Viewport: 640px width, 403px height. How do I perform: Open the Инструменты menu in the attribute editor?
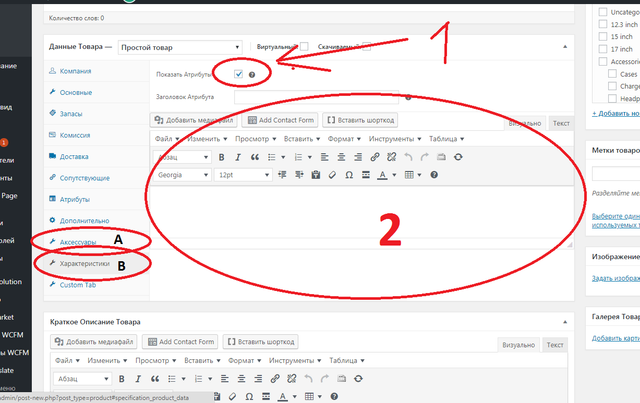pos(395,139)
